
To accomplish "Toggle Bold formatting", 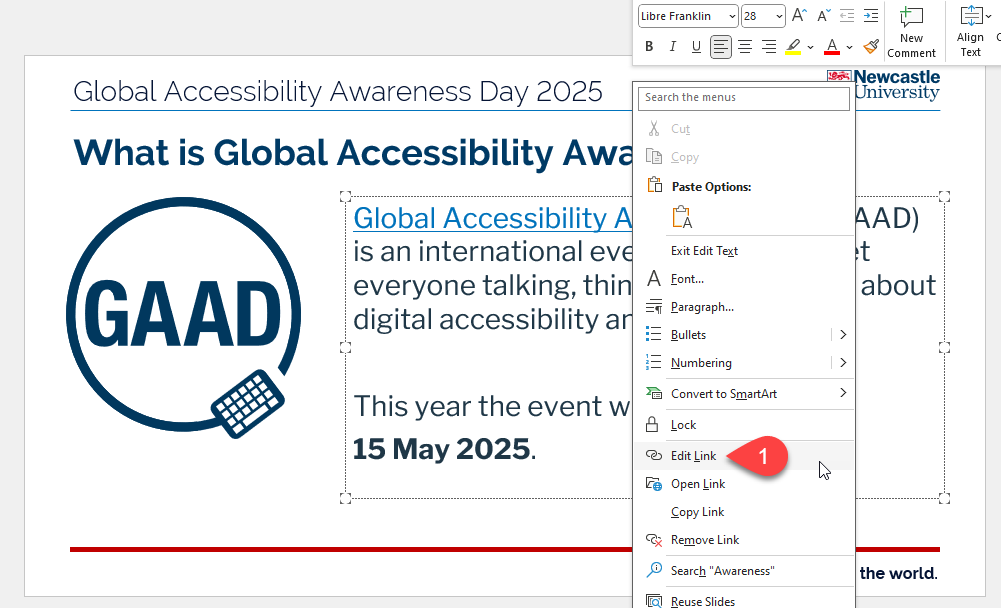I will click(649, 47).
